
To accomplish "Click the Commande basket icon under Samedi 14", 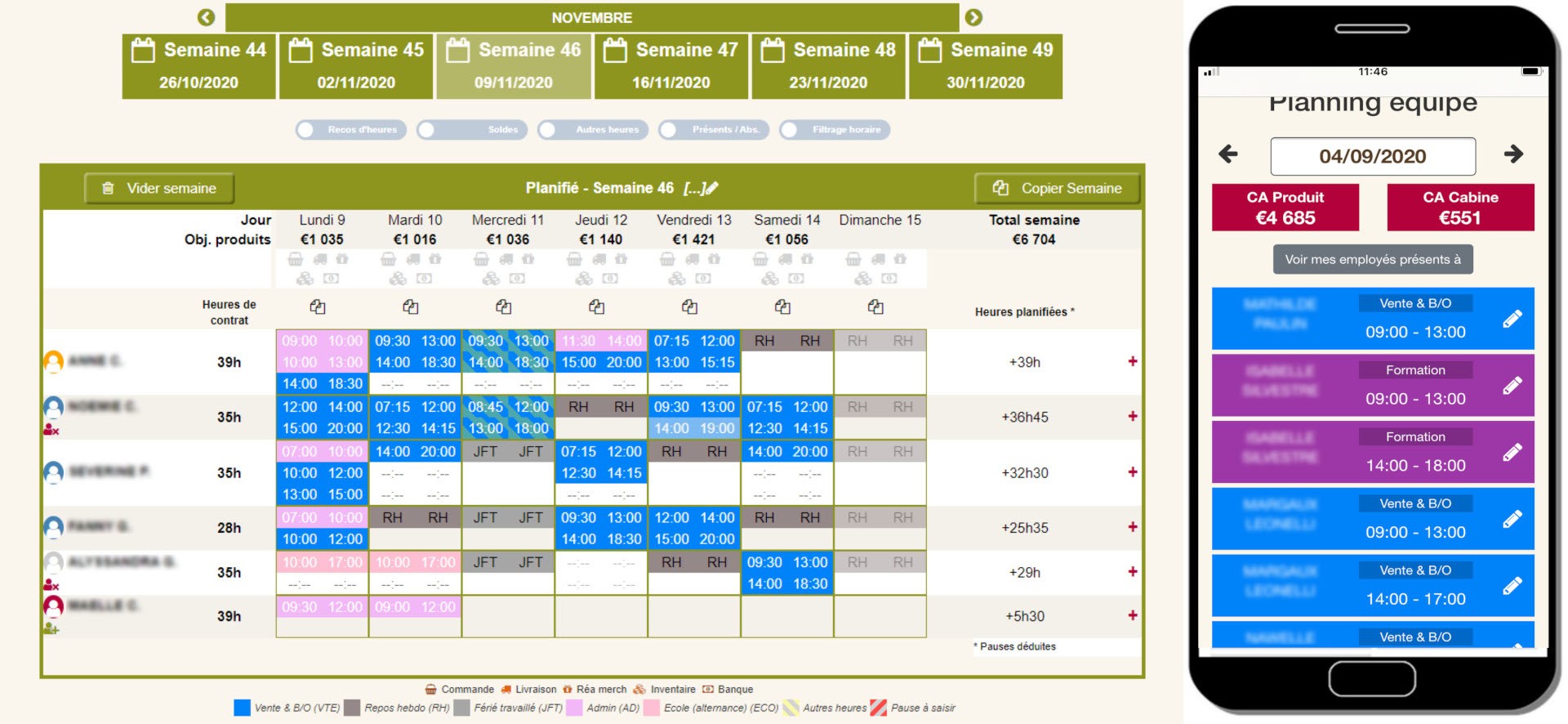I will tap(760, 259).
